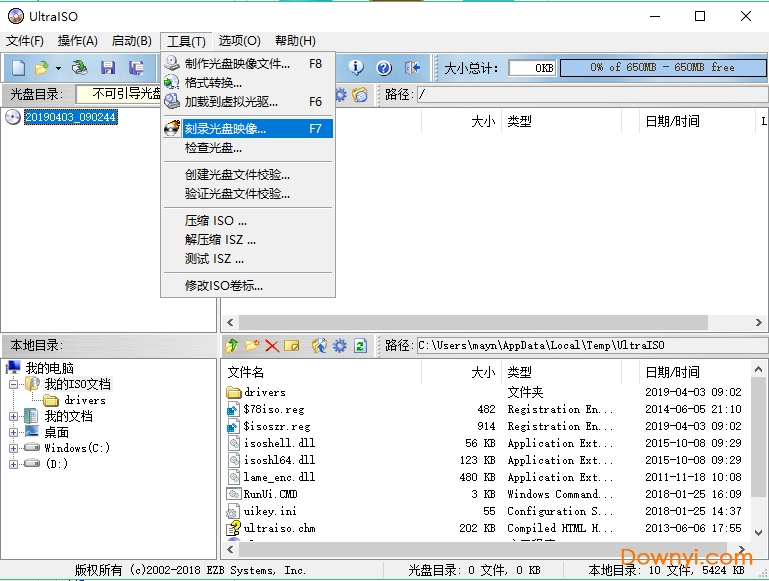Click the gear icon in local toolbar
The width and height of the screenshot is (769, 581).
(340, 346)
